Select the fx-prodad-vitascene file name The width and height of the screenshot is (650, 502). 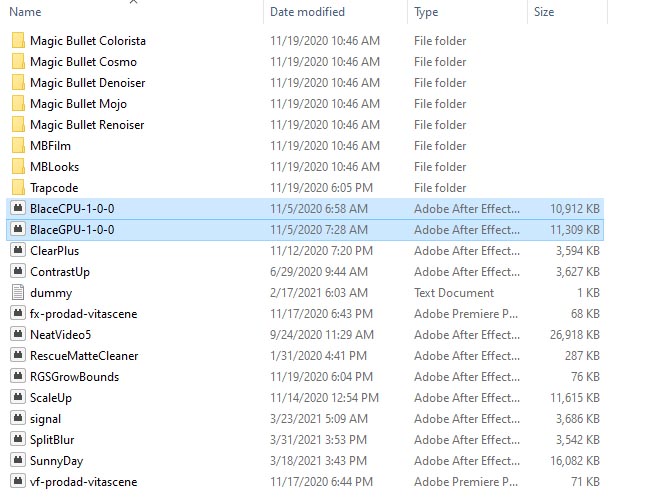pyautogui.click(x=84, y=314)
